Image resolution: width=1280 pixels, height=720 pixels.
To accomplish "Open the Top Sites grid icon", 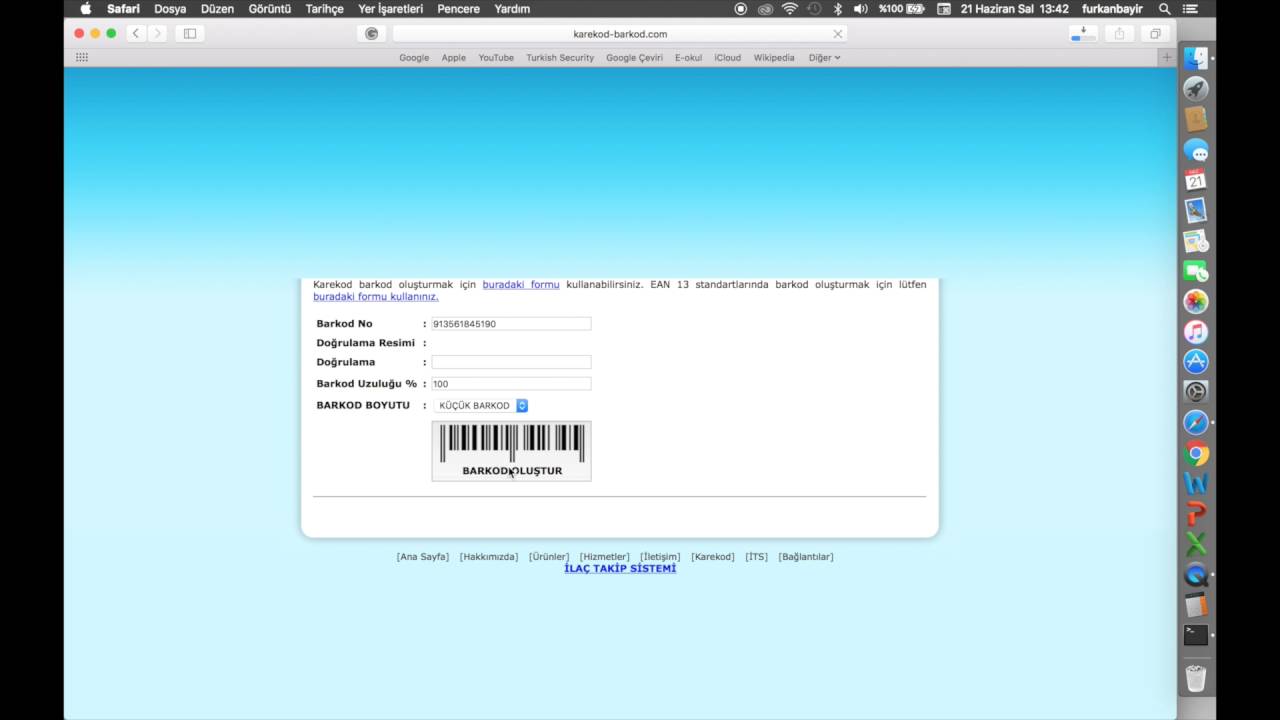I will tap(82, 57).
